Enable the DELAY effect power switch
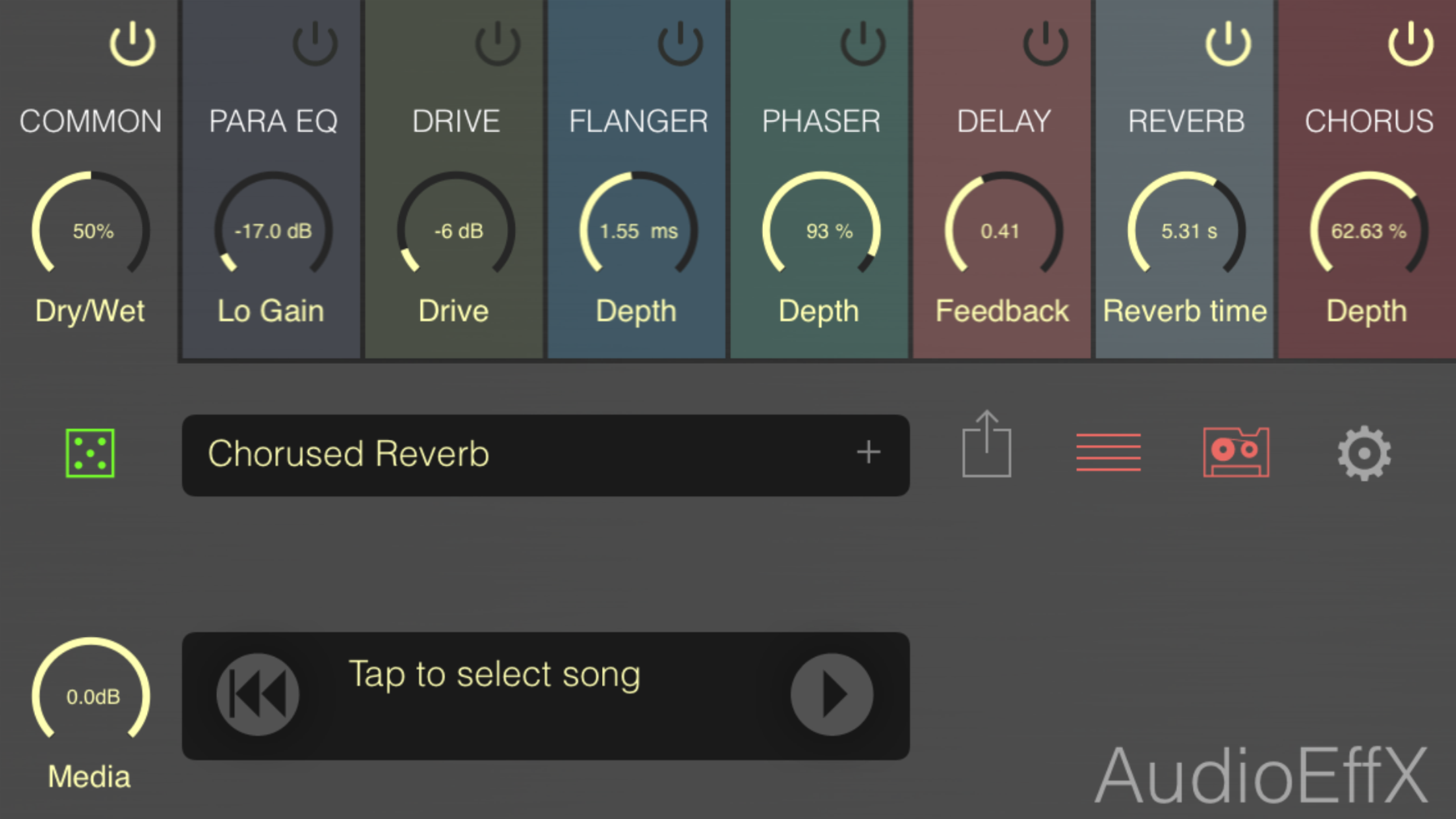This screenshot has width=1456, height=819. pos(1045,44)
